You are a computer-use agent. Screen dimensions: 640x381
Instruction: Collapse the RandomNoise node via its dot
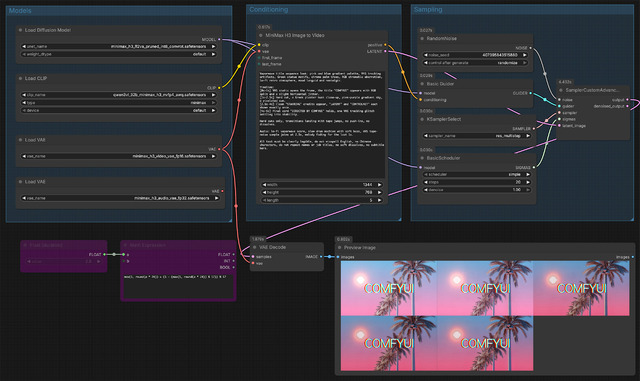422,39
